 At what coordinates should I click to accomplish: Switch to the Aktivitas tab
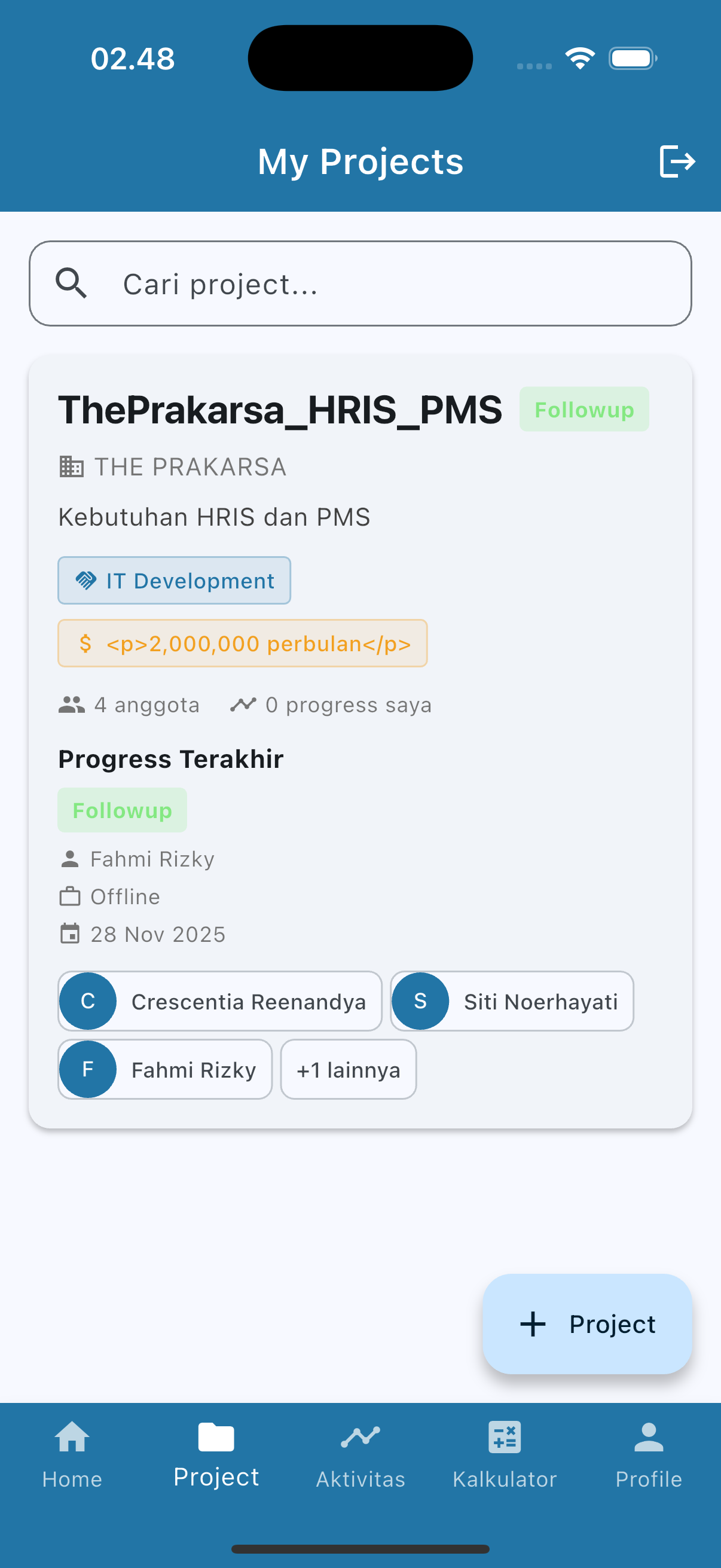pos(360,1455)
